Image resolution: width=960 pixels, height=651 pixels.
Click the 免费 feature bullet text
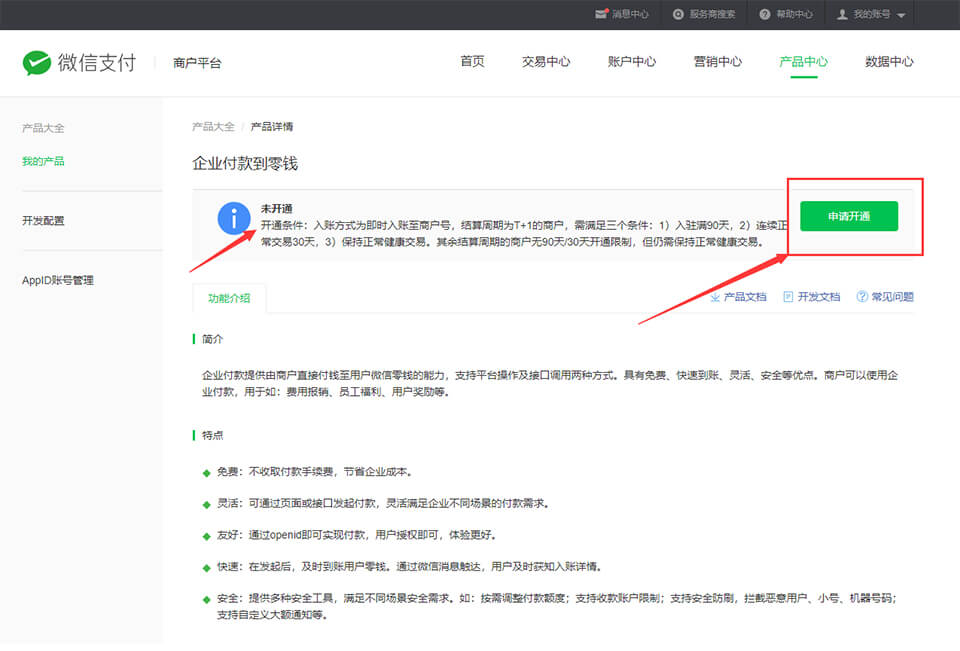pos(316,472)
